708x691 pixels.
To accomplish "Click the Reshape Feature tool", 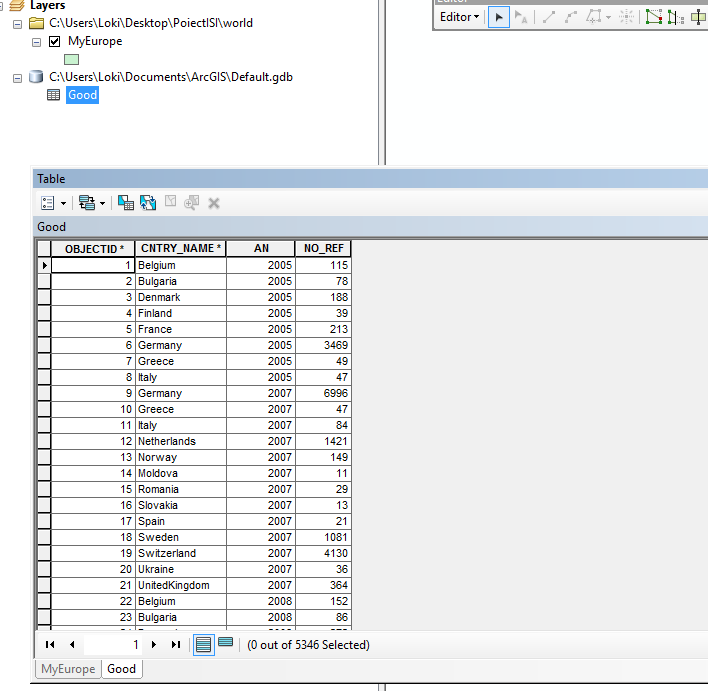I will (675, 17).
